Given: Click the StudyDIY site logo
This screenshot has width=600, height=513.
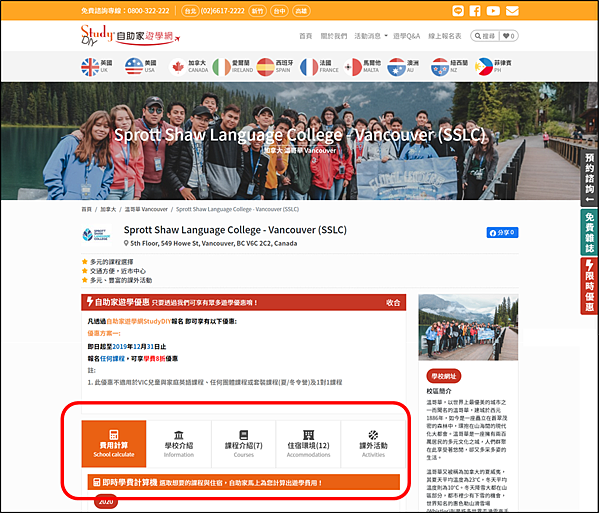Looking at the screenshot, I should pos(130,35).
